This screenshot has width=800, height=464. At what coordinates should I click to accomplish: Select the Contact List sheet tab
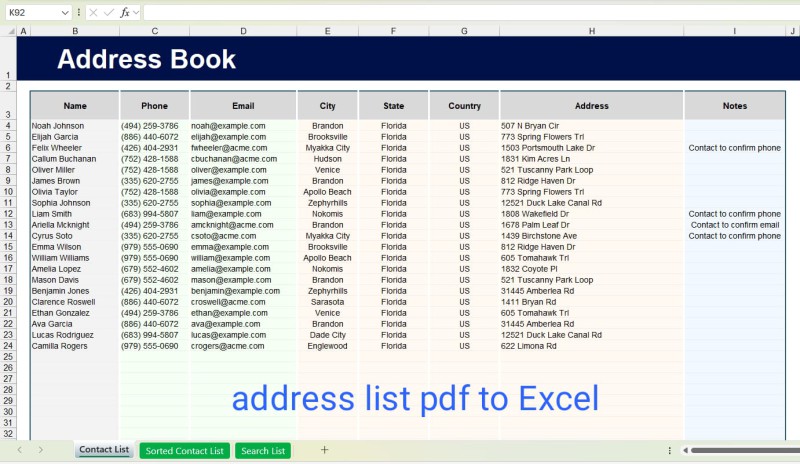pos(104,450)
